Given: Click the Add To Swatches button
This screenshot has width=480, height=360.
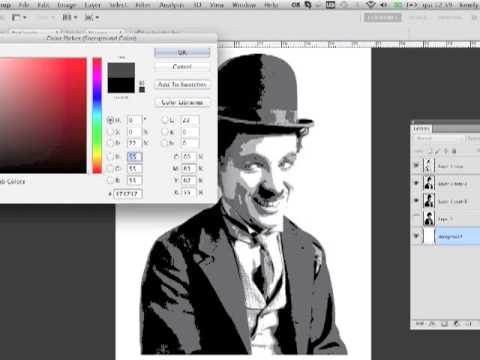Looking at the screenshot, I should pyautogui.click(x=182, y=85).
